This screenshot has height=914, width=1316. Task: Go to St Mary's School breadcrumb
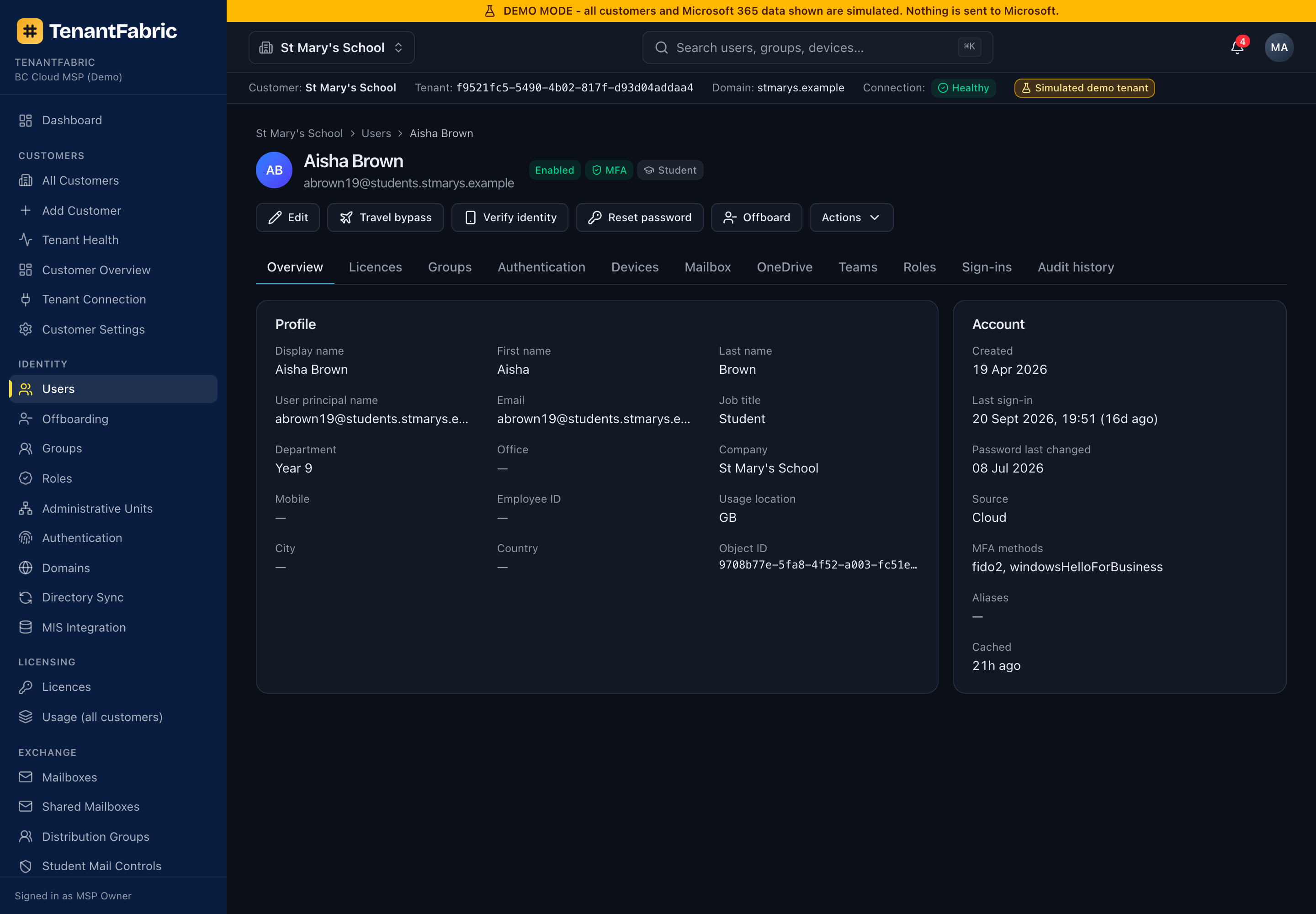coord(299,133)
